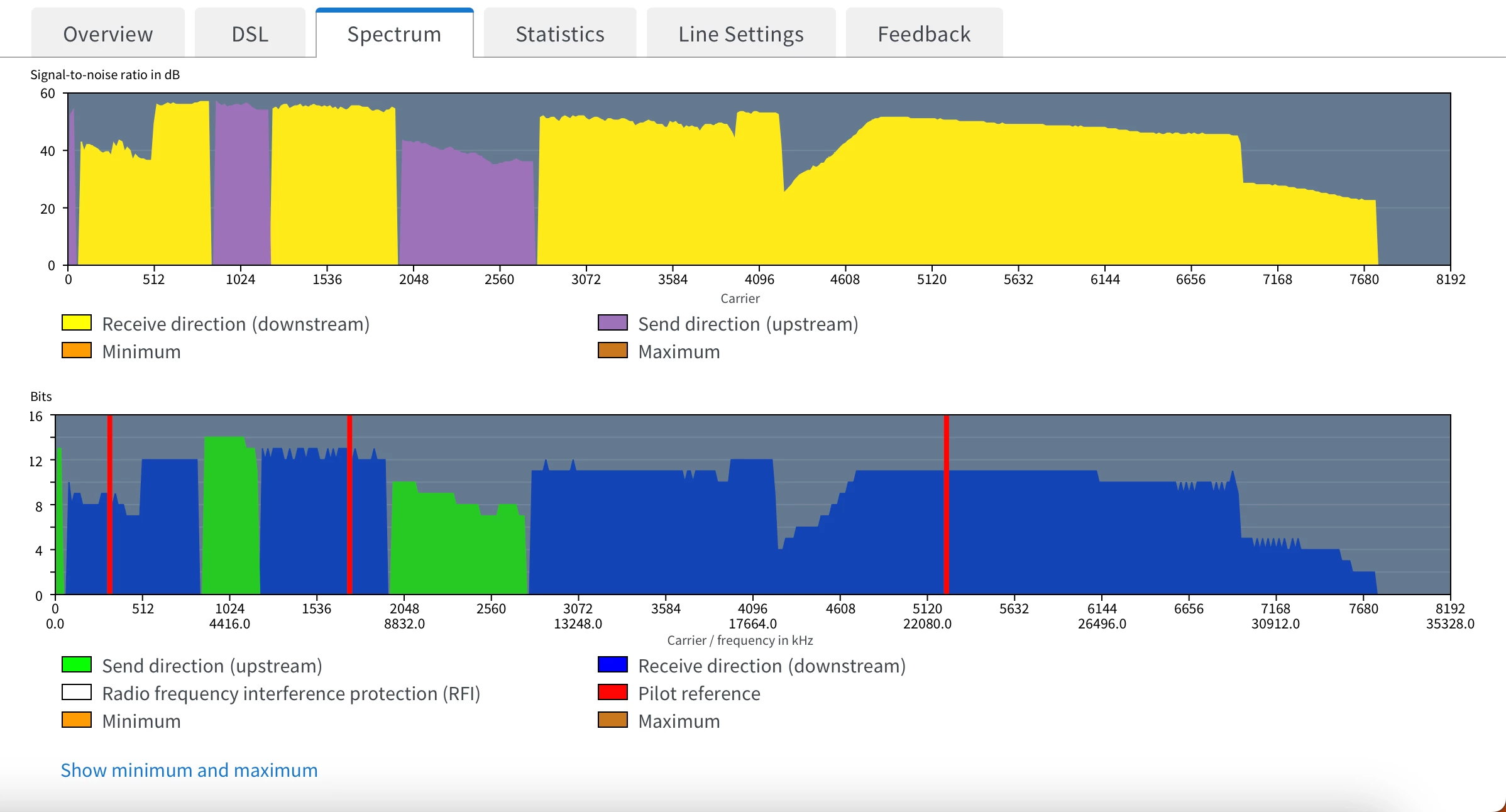Image resolution: width=1506 pixels, height=812 pixels.
Task: Click green upstream swatch in Bits legend
Action: (77, 665)
